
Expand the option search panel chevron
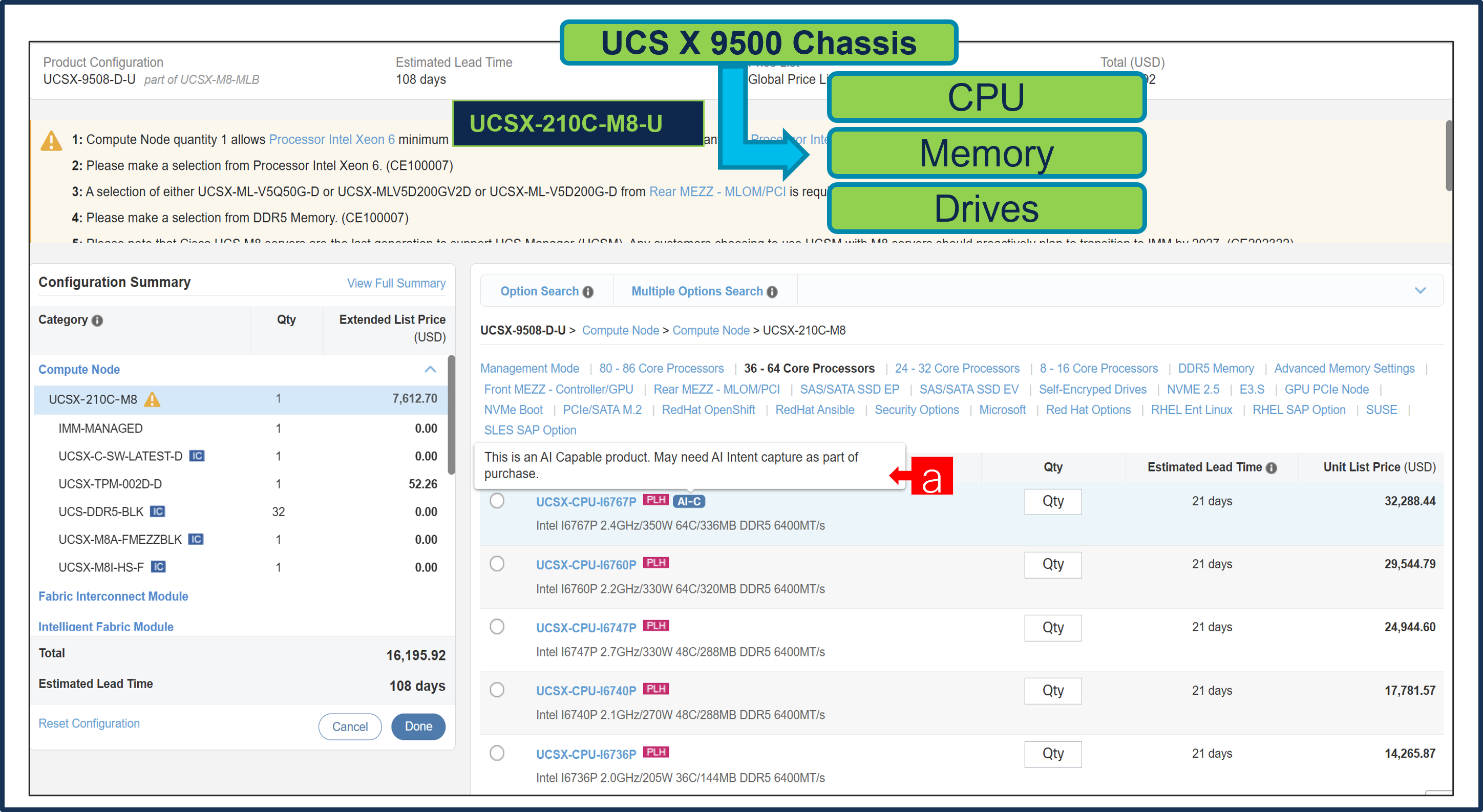pyautogui.click(x=1420, y=291)
